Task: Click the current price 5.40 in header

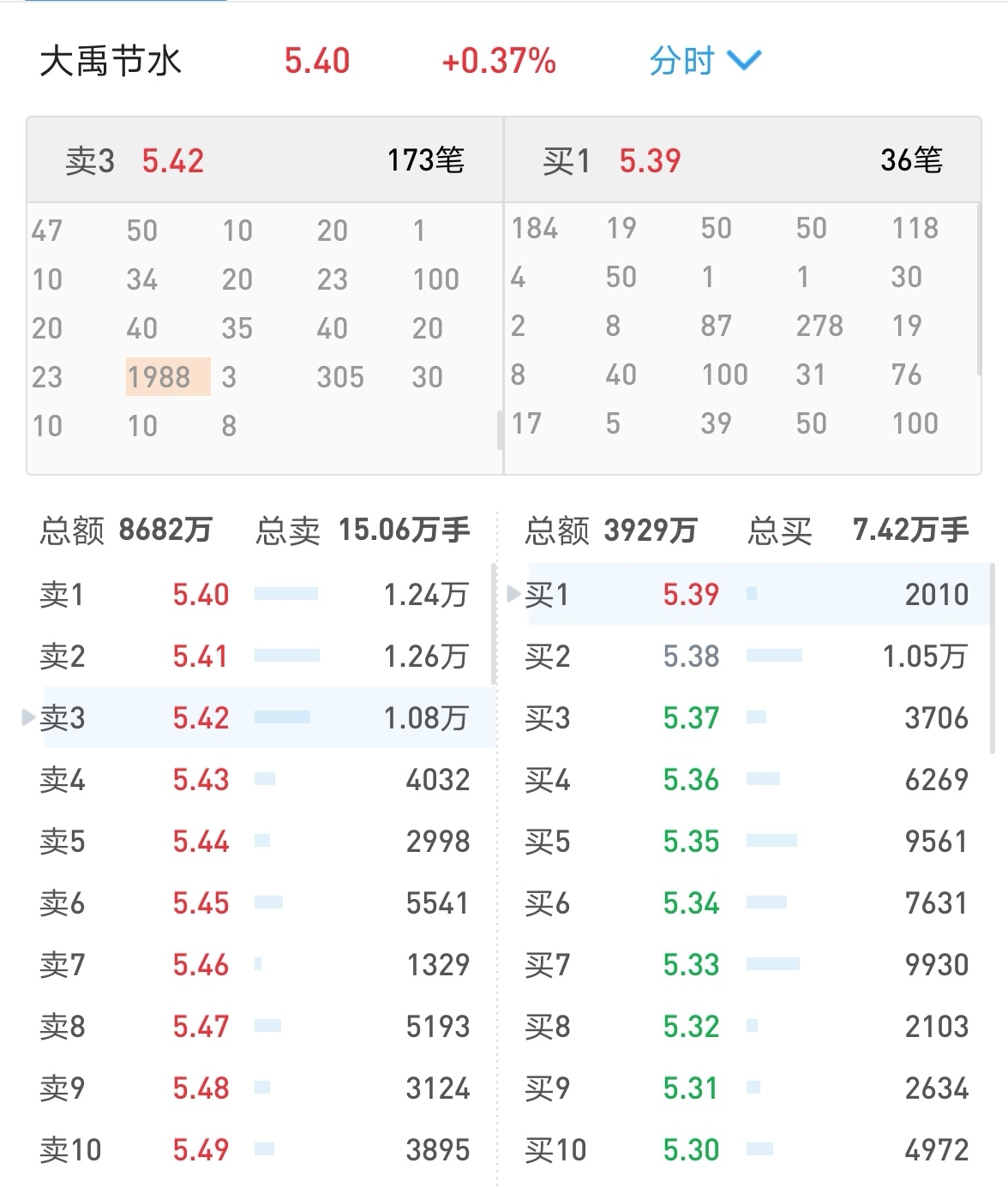Action: [x=317, y=62]
